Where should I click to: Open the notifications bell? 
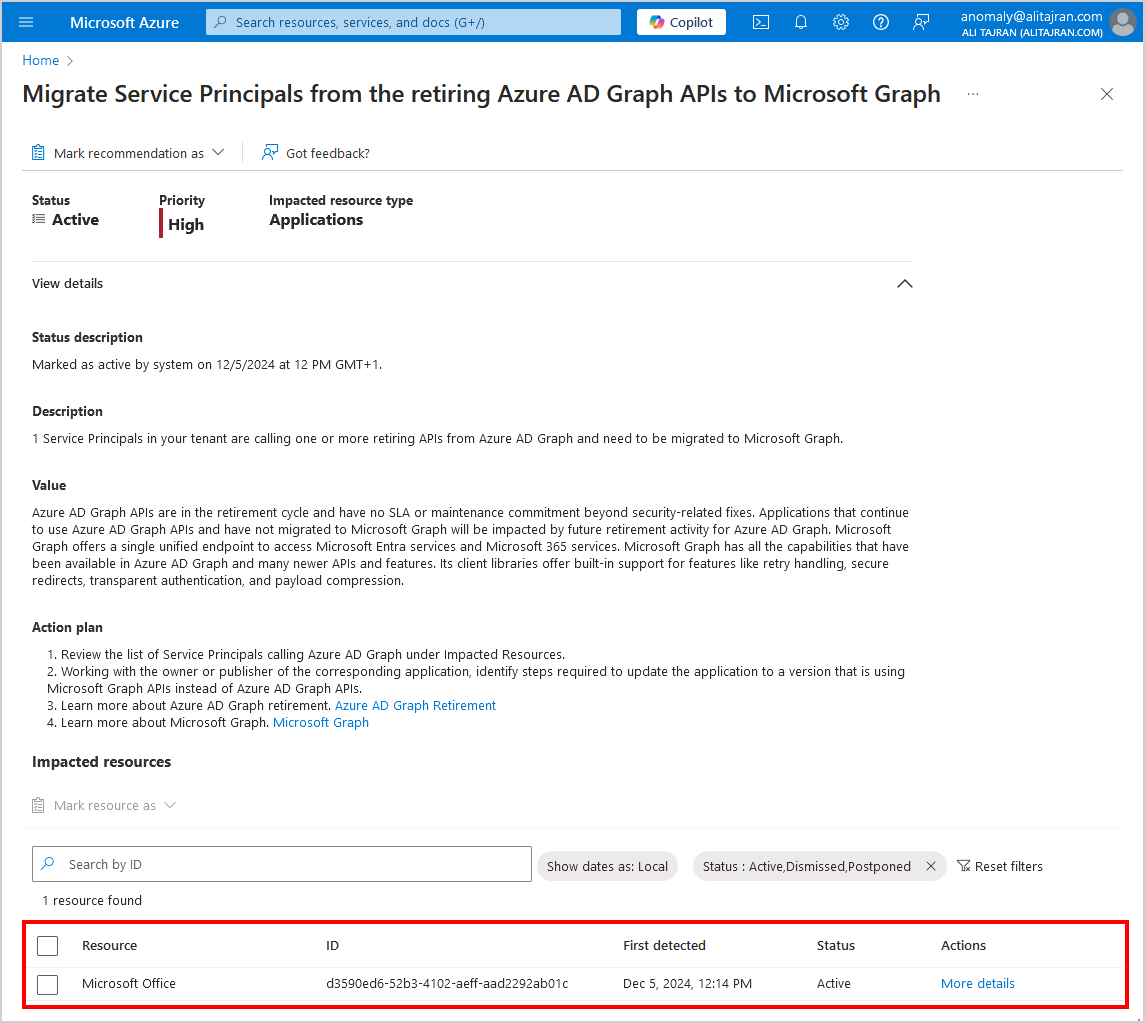tap(801, 22)
